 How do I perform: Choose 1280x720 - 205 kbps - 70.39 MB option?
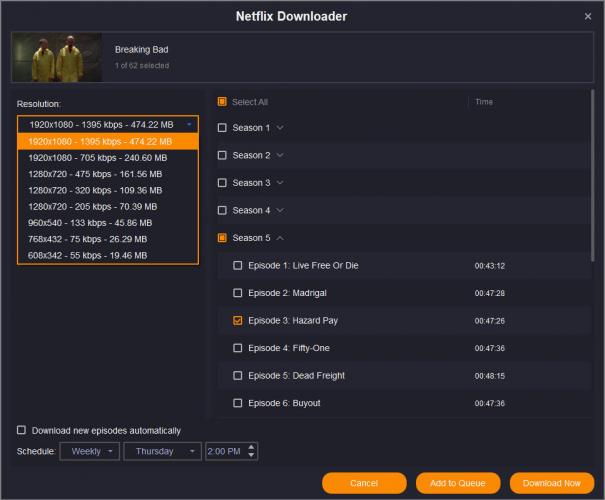[x=108, y=206]
